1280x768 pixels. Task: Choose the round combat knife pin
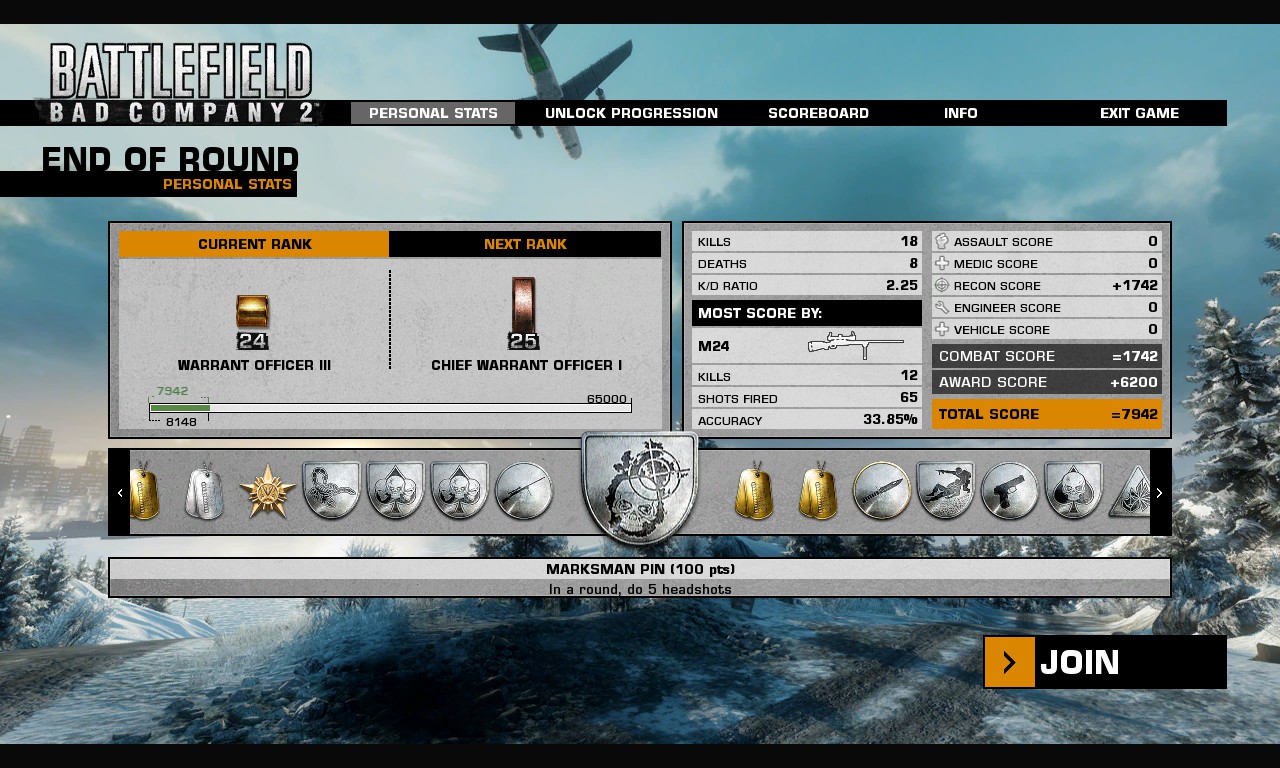(882, 491)
